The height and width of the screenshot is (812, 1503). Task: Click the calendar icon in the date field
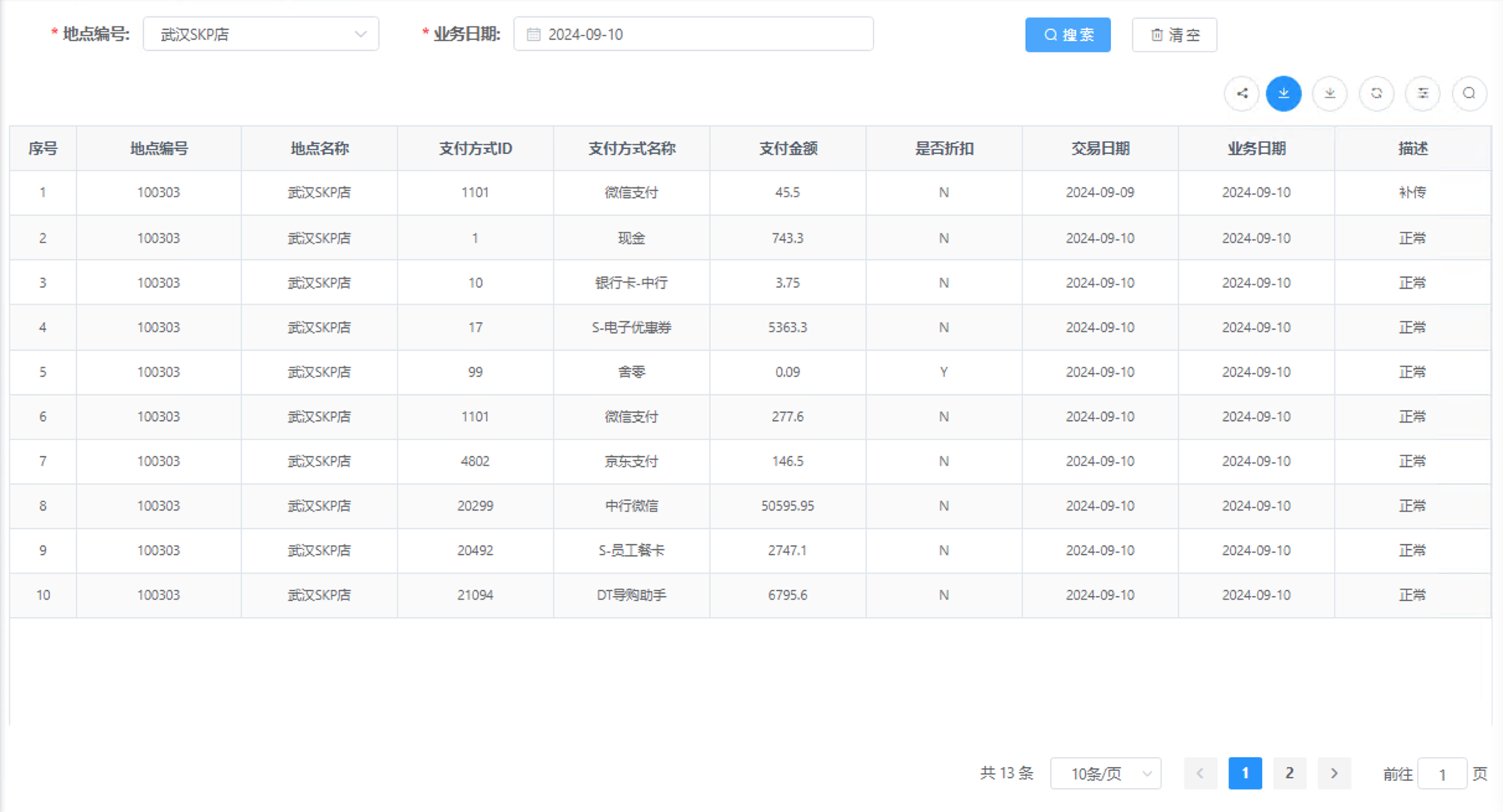(532, 35)
